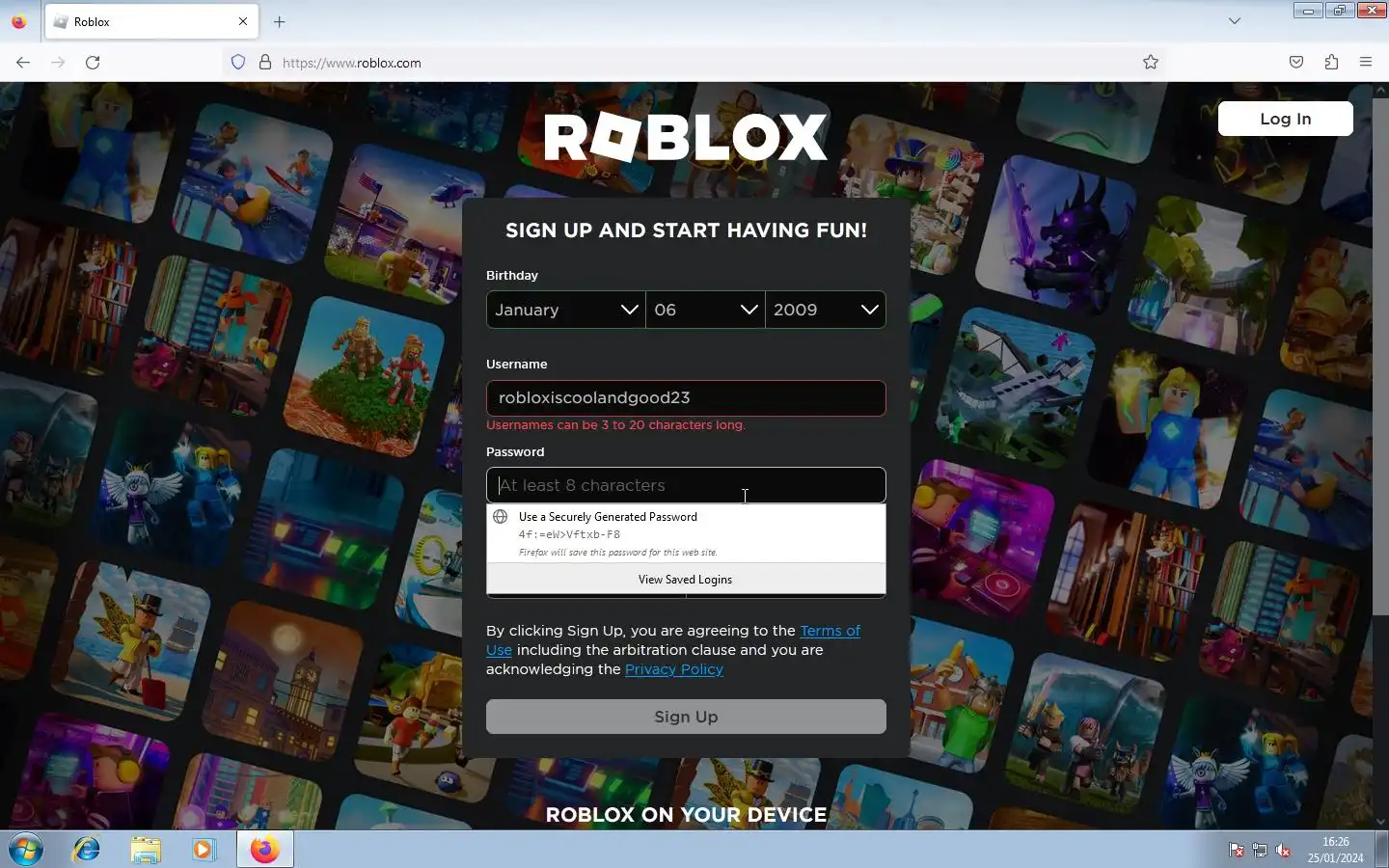Reload the current page
Viewport: 1389px width, 868px height.
pos(93,63)
